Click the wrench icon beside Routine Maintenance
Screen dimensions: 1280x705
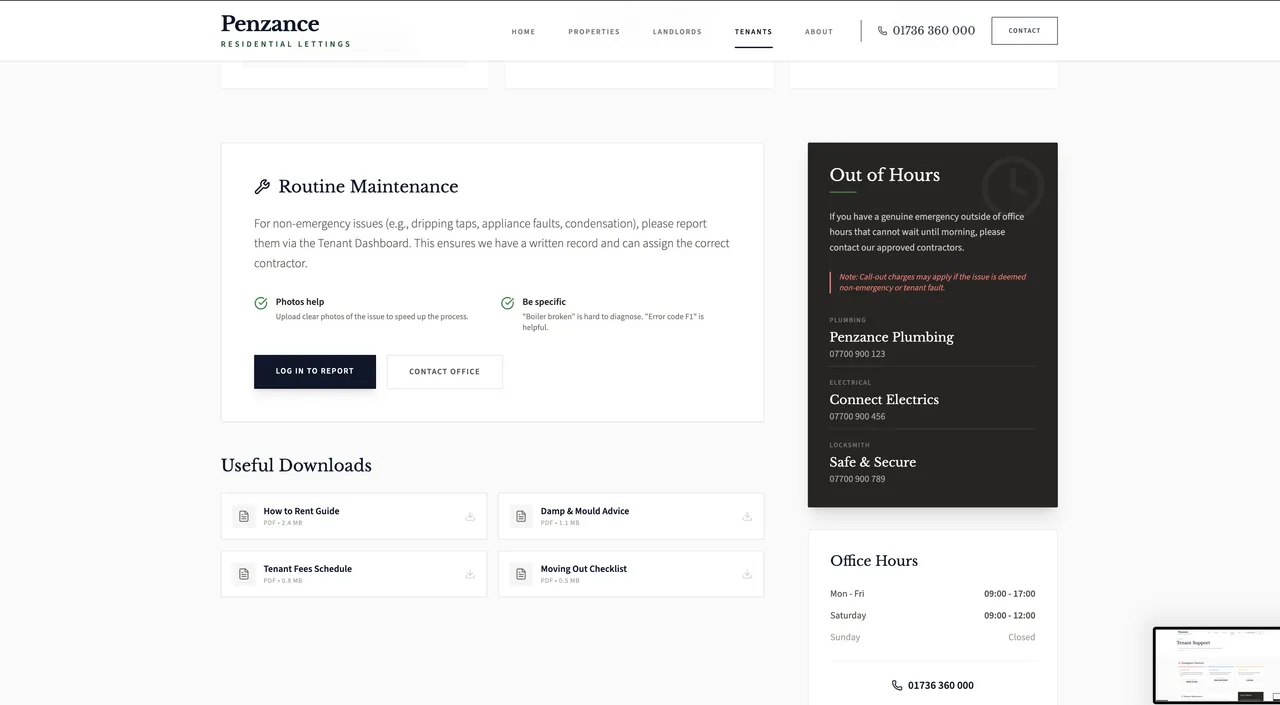click(x=262, y=187)
